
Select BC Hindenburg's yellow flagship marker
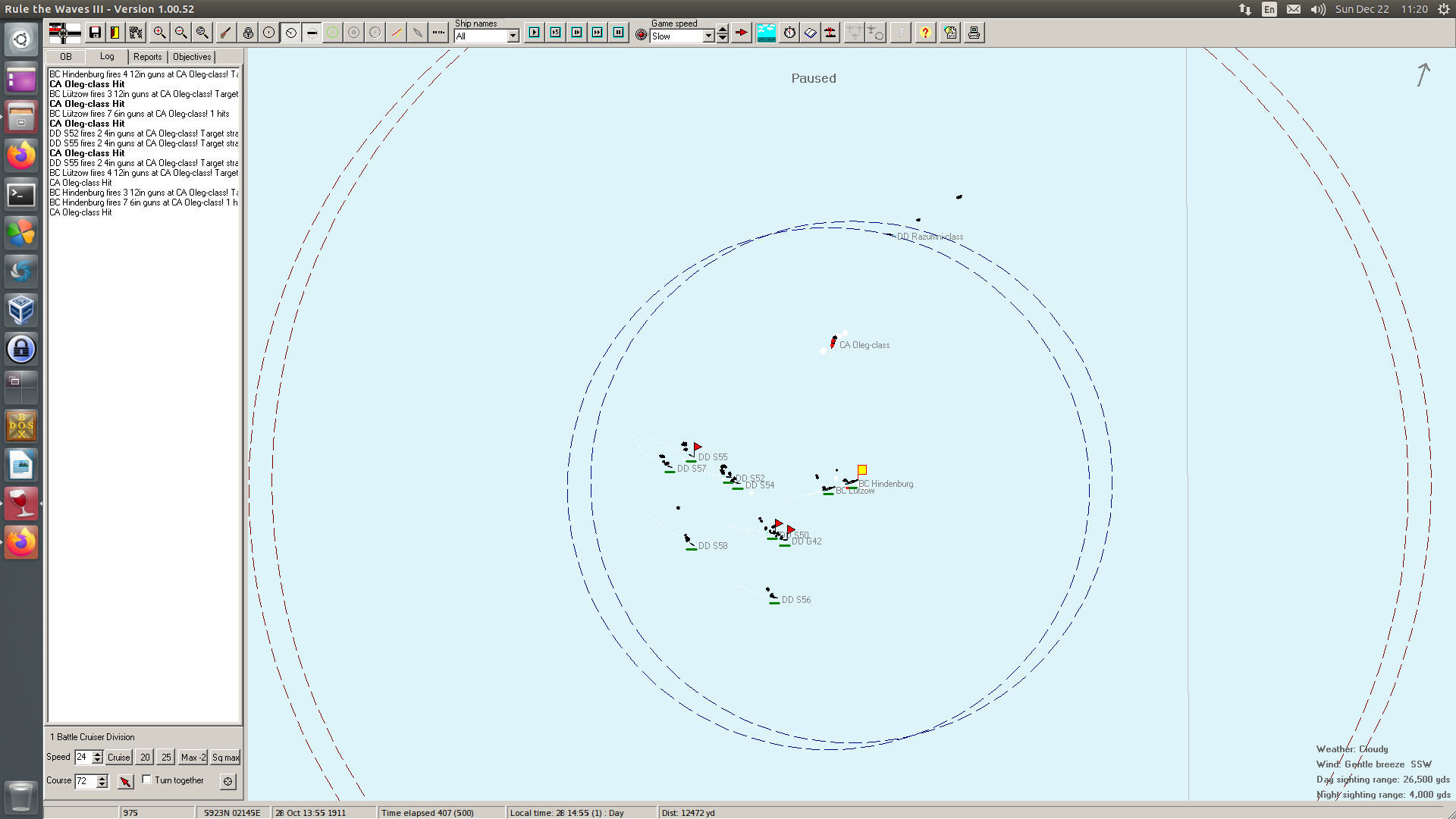pyautogui.click(x=862, y=470)
